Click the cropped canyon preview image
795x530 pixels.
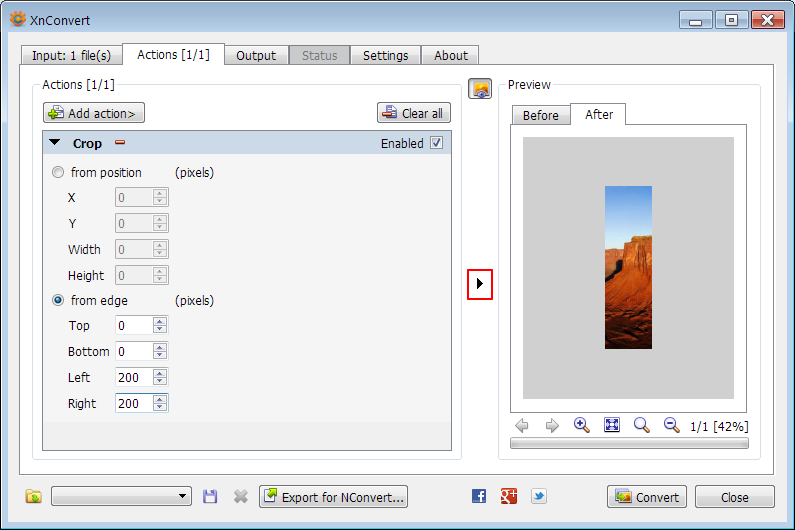coord(628,267)
